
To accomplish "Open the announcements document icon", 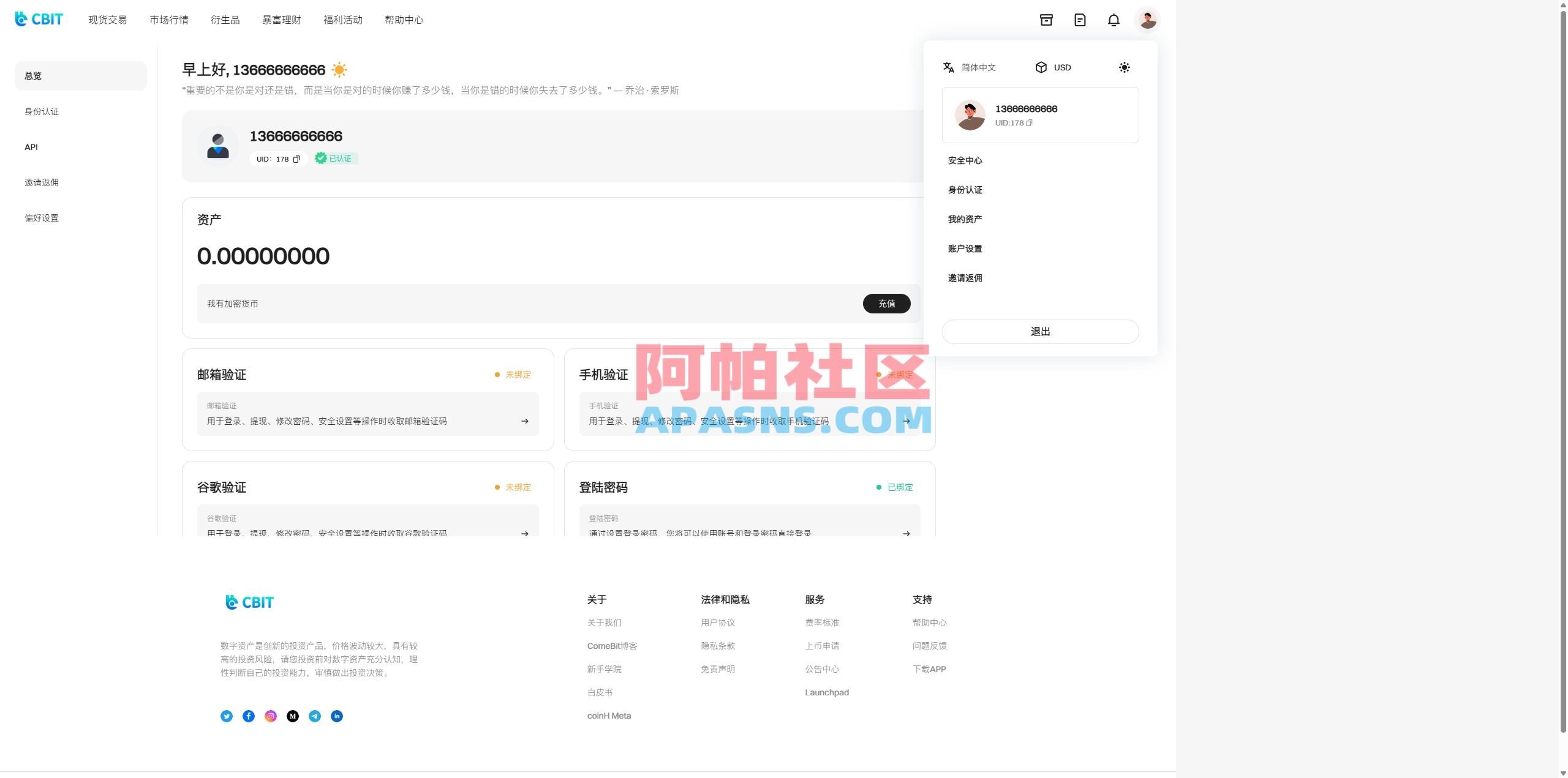I will pos(1080,20).
